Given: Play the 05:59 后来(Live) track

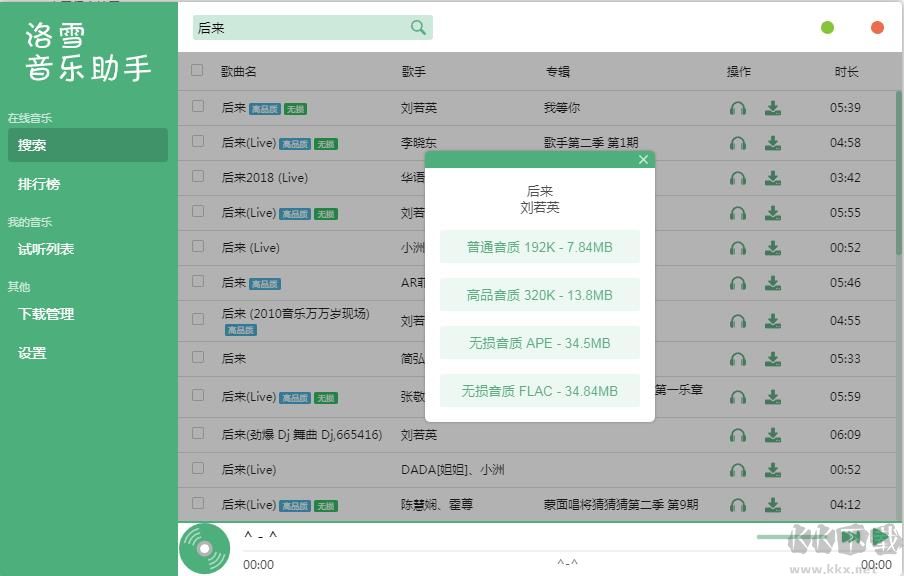Looking at the screenshot, I should (x=738, y=397).
